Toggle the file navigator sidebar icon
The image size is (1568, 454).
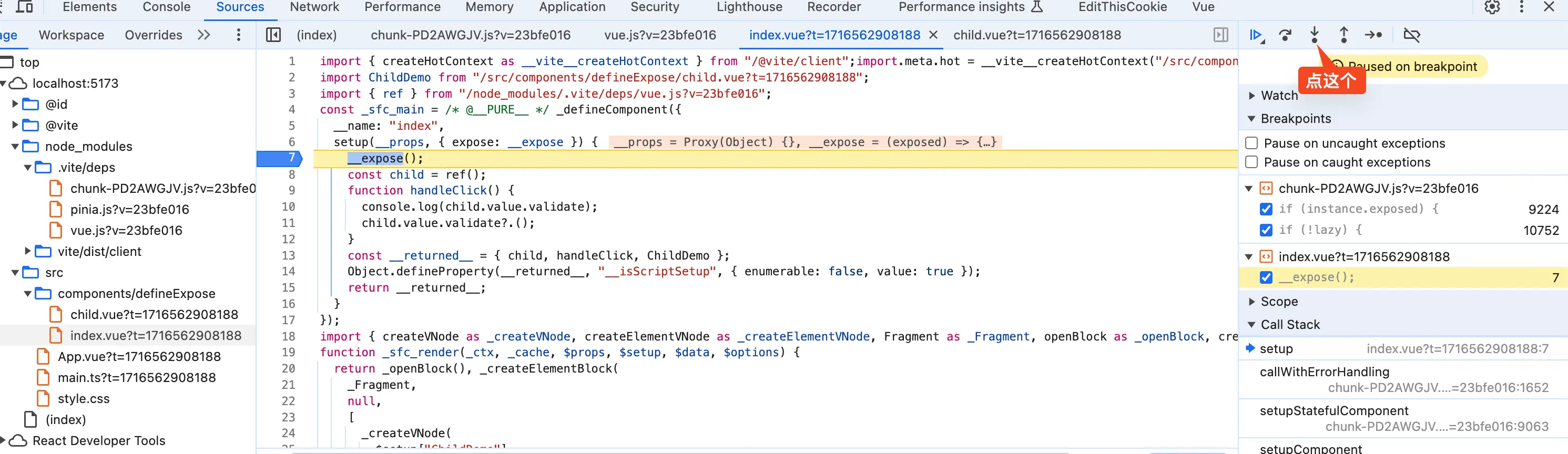coord(273,35)
